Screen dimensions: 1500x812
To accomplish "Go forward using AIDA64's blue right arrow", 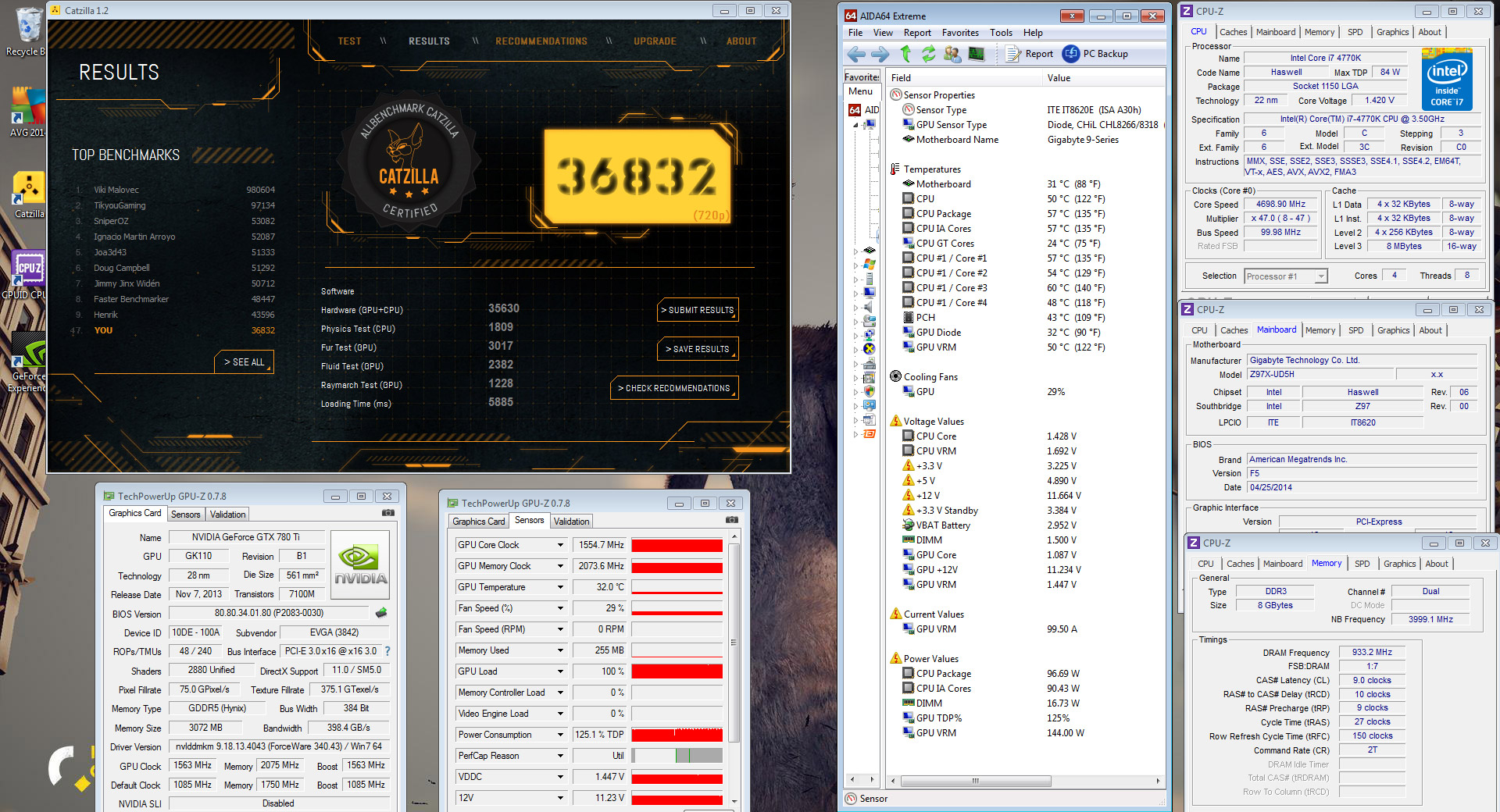I will point(880,54).
